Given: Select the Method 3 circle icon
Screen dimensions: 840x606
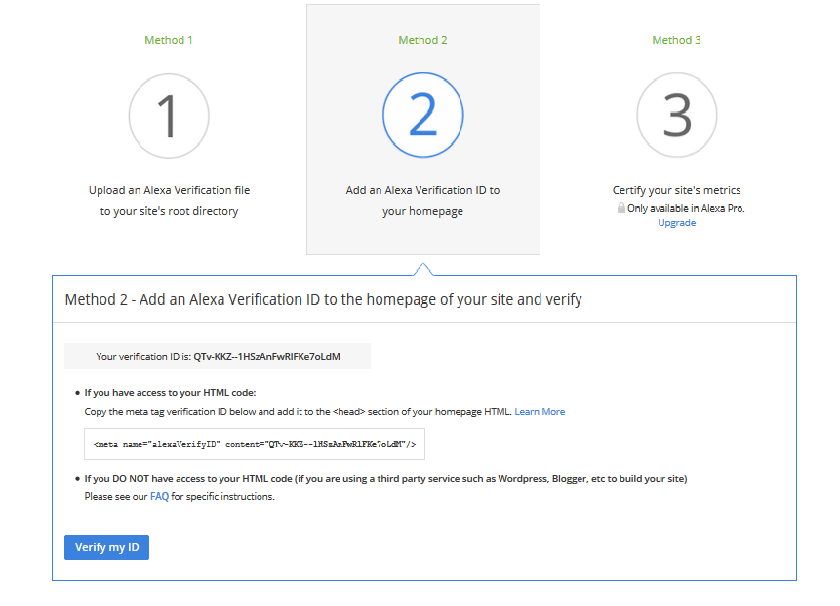Looking at the screenshot, I should tap(677, 115).
